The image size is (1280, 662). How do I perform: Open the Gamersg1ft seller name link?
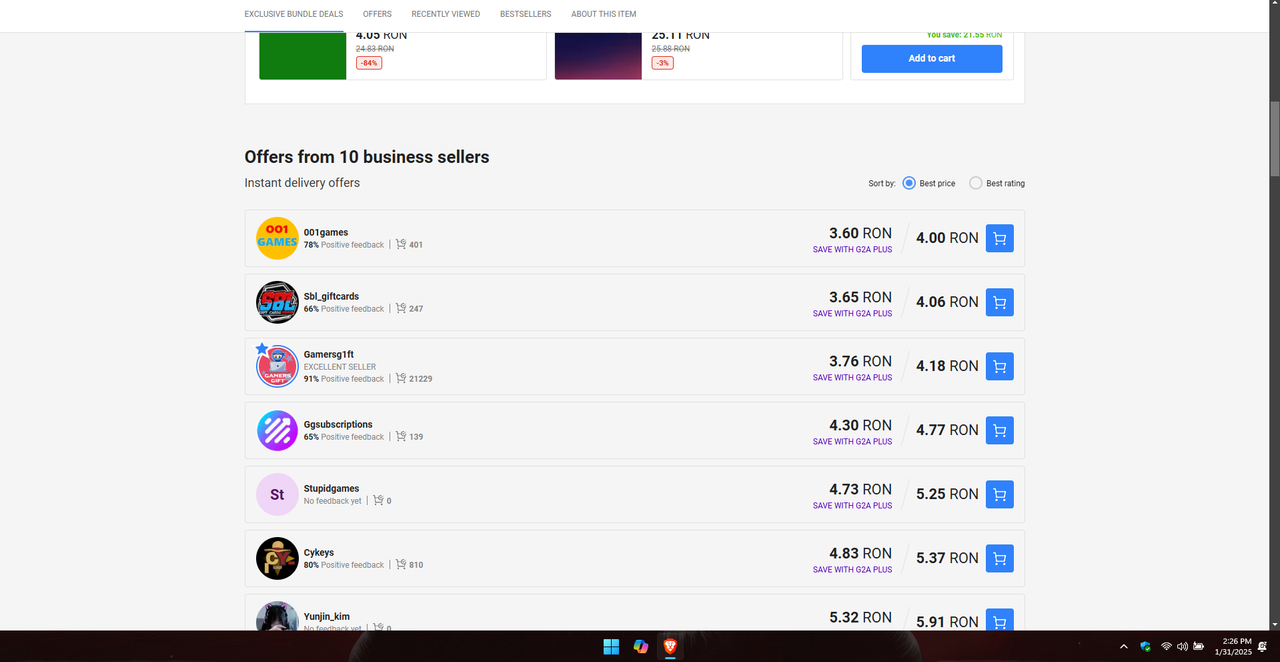(329, 355)
